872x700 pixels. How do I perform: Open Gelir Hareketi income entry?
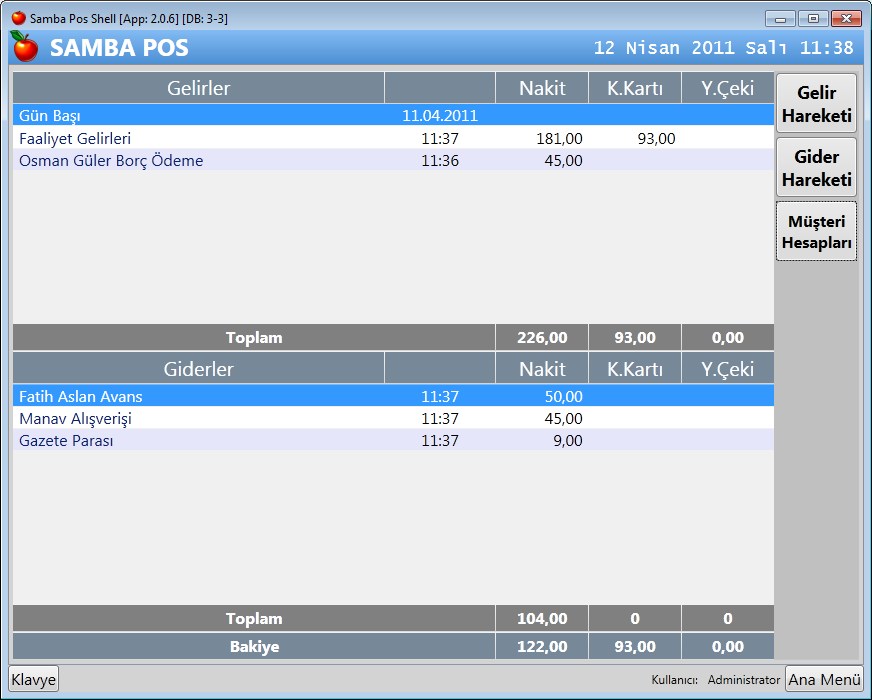point(816,103)
